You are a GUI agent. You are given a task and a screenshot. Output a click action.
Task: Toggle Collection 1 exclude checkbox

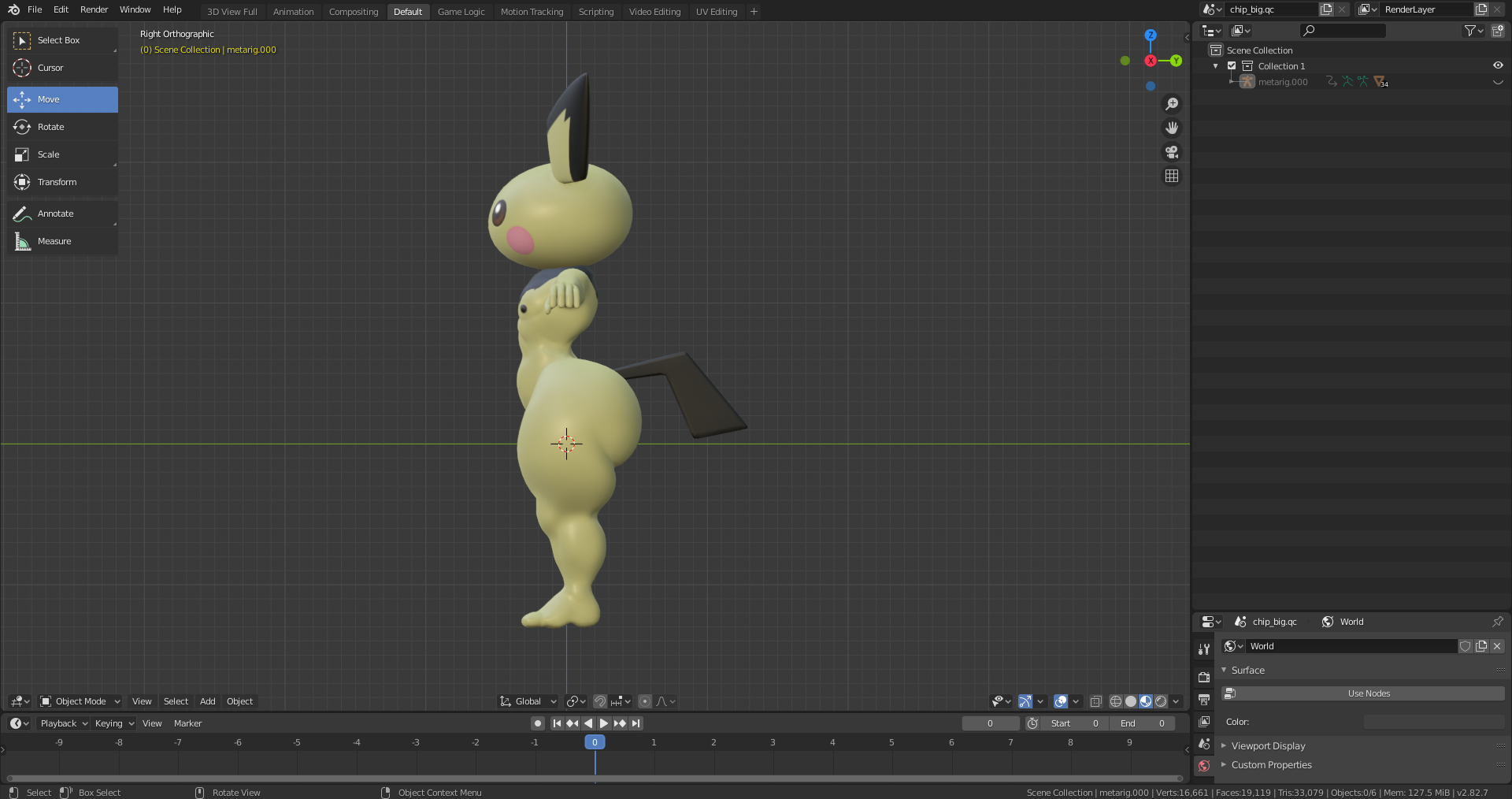pos(1232,66)
